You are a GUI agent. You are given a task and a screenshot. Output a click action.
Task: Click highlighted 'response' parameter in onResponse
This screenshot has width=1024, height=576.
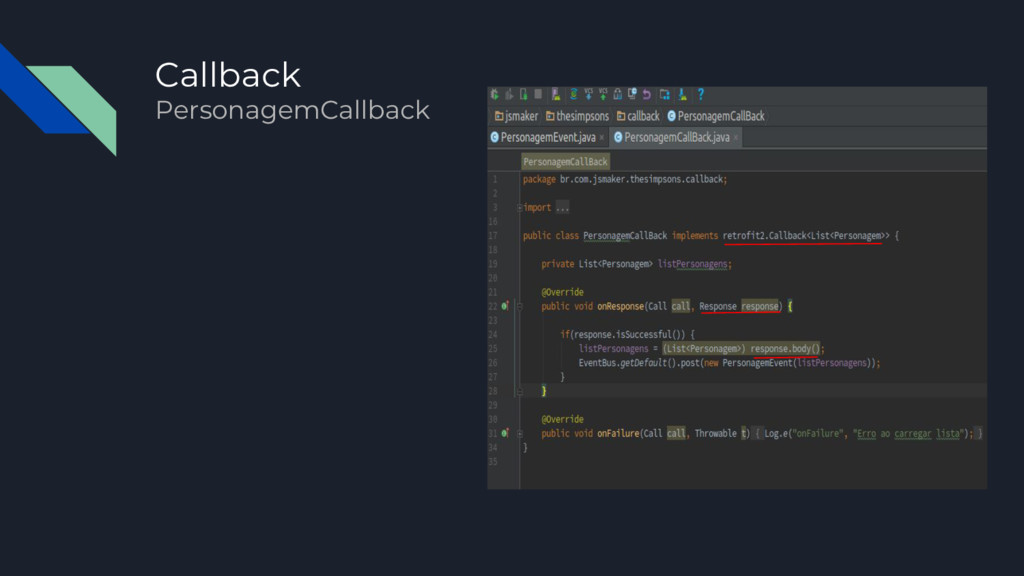760,306
